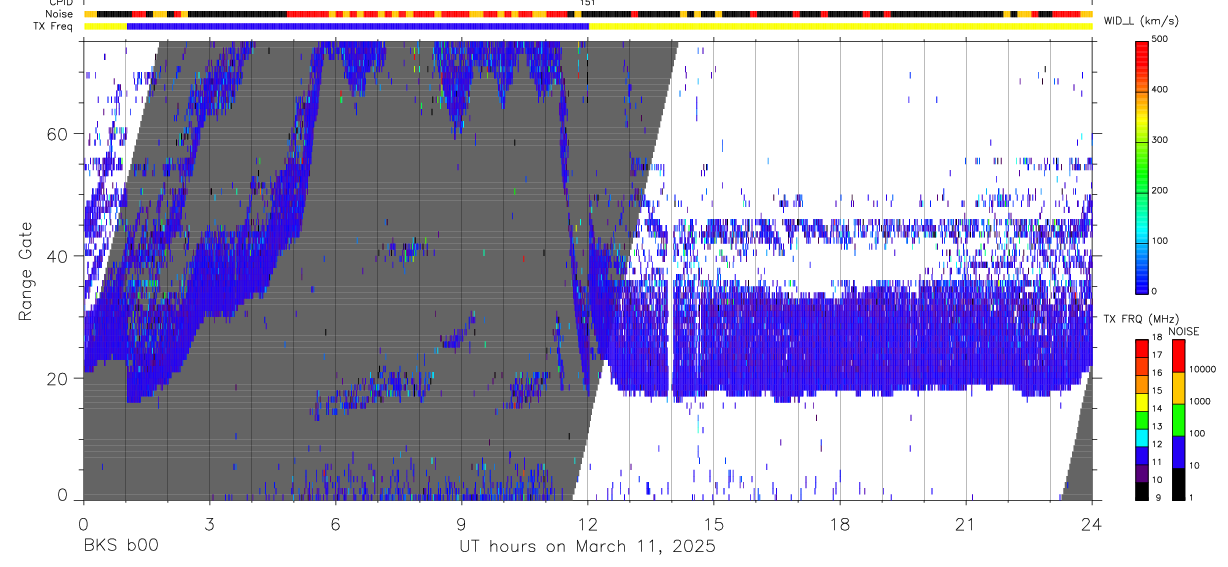The width and height of the screenshot is (1228, 567).
Task: Click the TX FRQ frequency color scale
Action: coord(1141,419)
